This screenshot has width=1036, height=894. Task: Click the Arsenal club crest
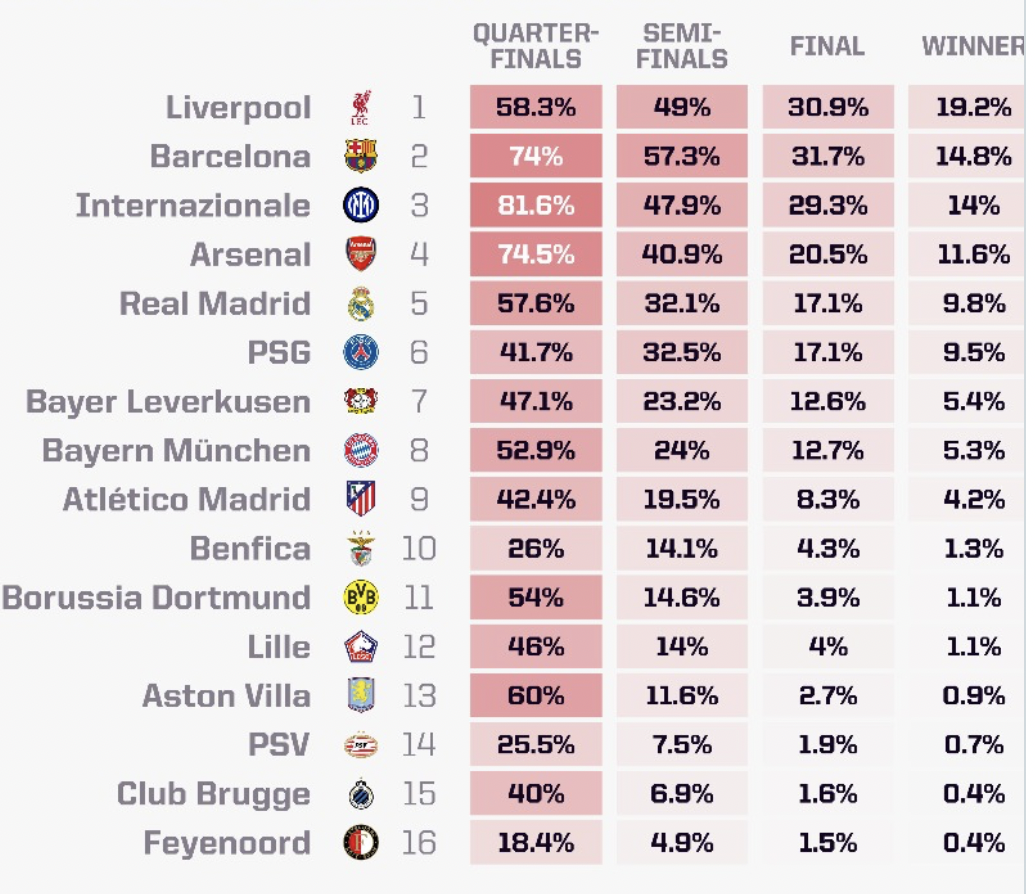(x=360, y=254)
